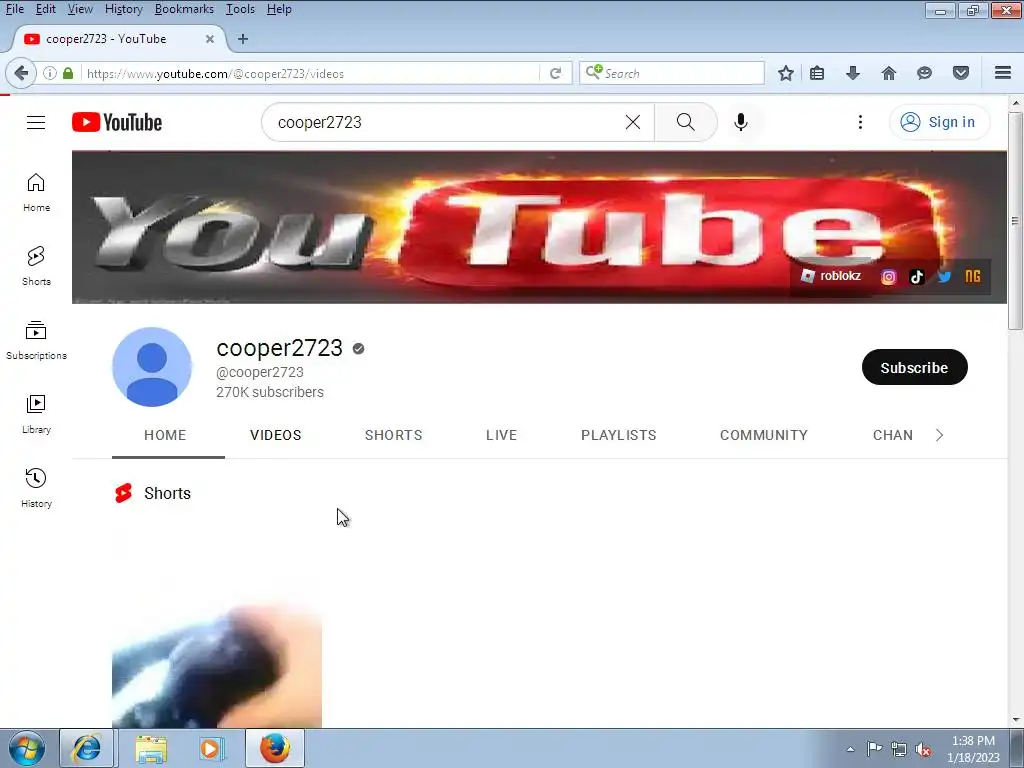Start voice search with the microphone

[x=741, y=122]
